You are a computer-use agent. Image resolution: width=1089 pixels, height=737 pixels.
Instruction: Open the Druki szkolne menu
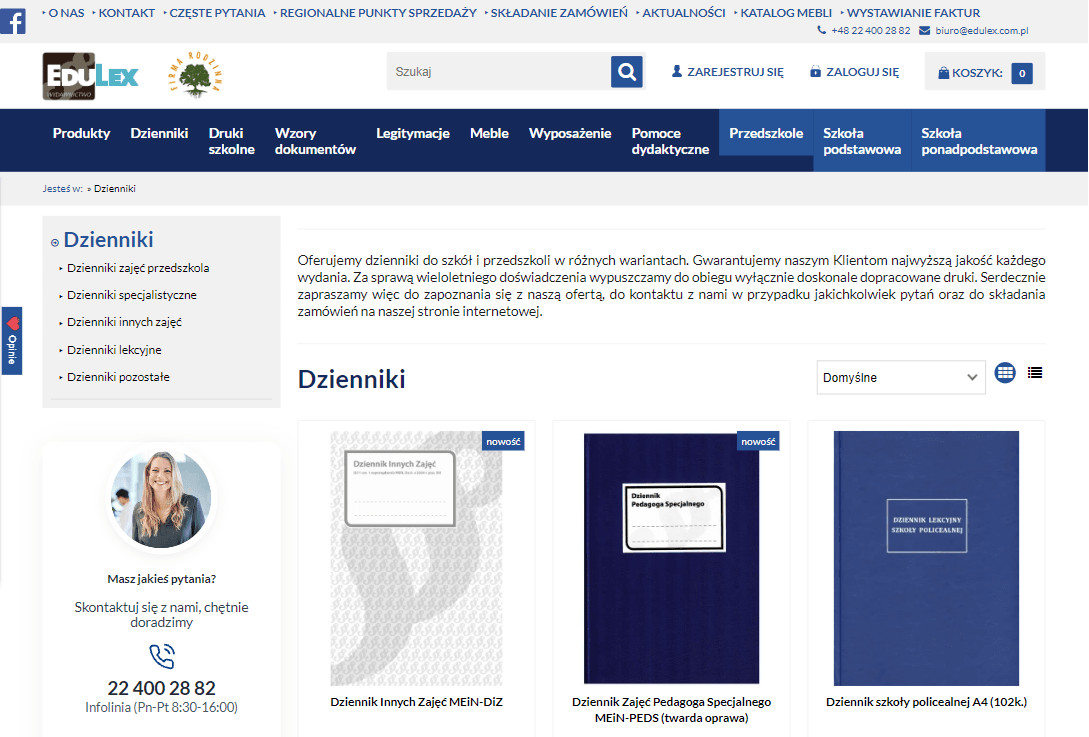(231, 141)
